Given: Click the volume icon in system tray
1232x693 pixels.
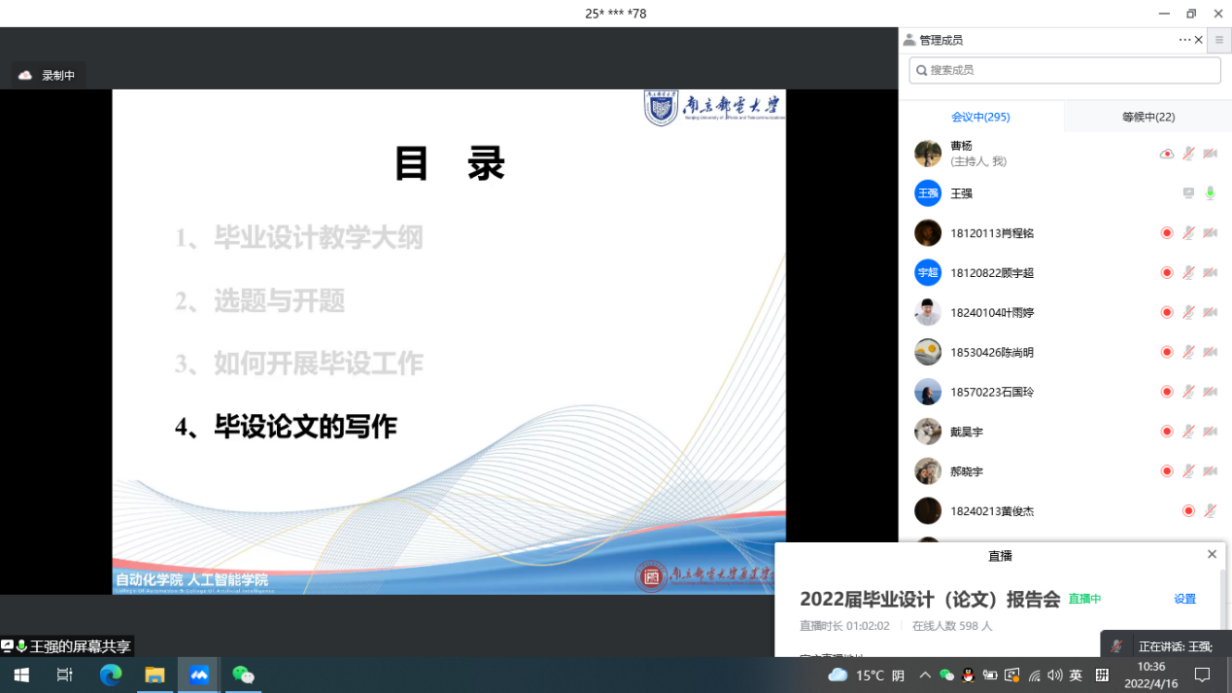Looking at the screenshot, I should click(x=1054, y=675).
